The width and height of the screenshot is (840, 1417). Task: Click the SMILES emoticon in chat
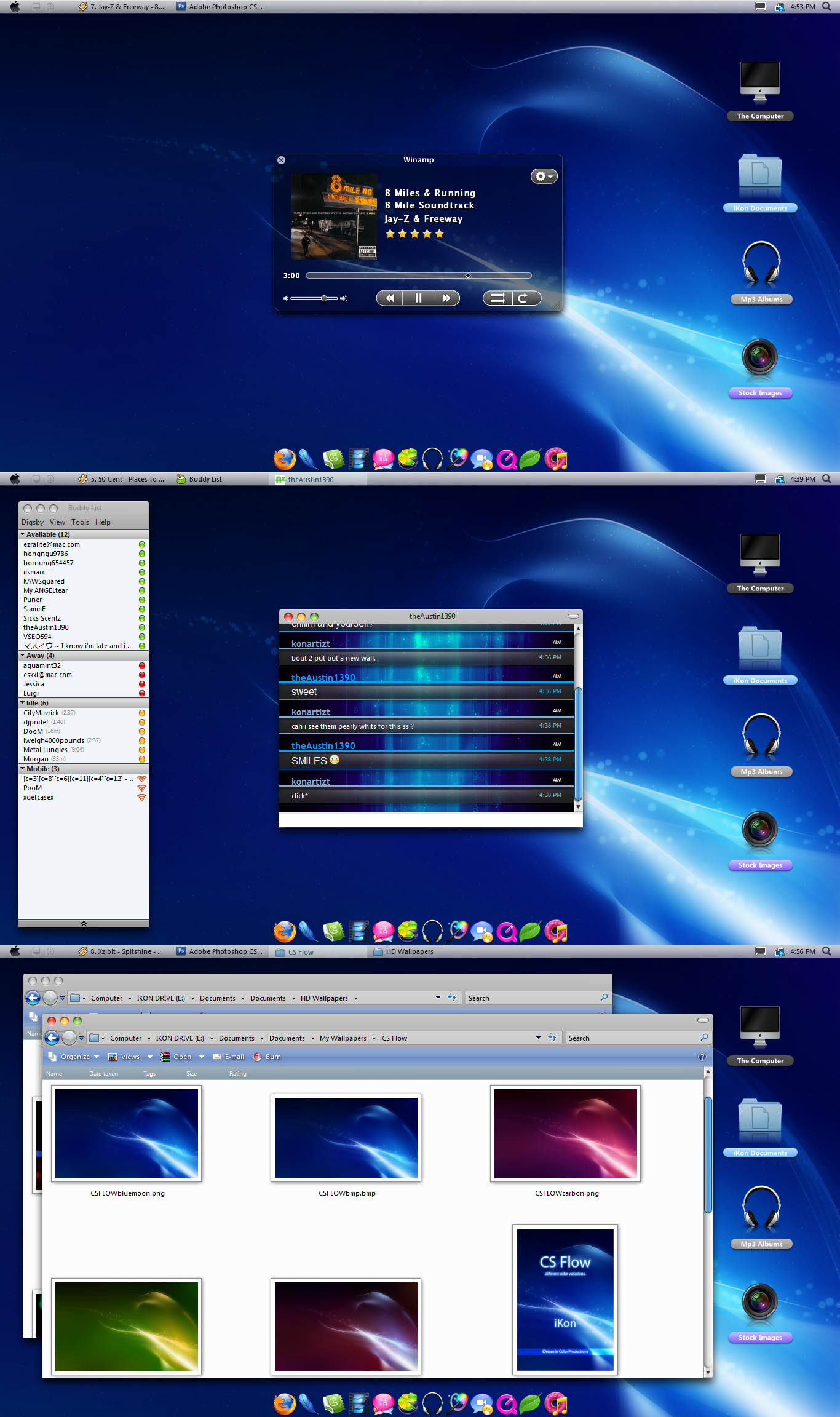coord(335,760)
